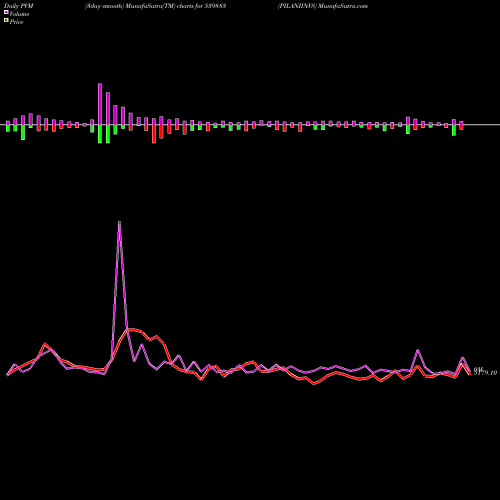Click the '(PILANIINVS) MunafaSutra.com' header text
This screenshot has width=500, height=500.
pyautogui.click(x=323, y=6)
